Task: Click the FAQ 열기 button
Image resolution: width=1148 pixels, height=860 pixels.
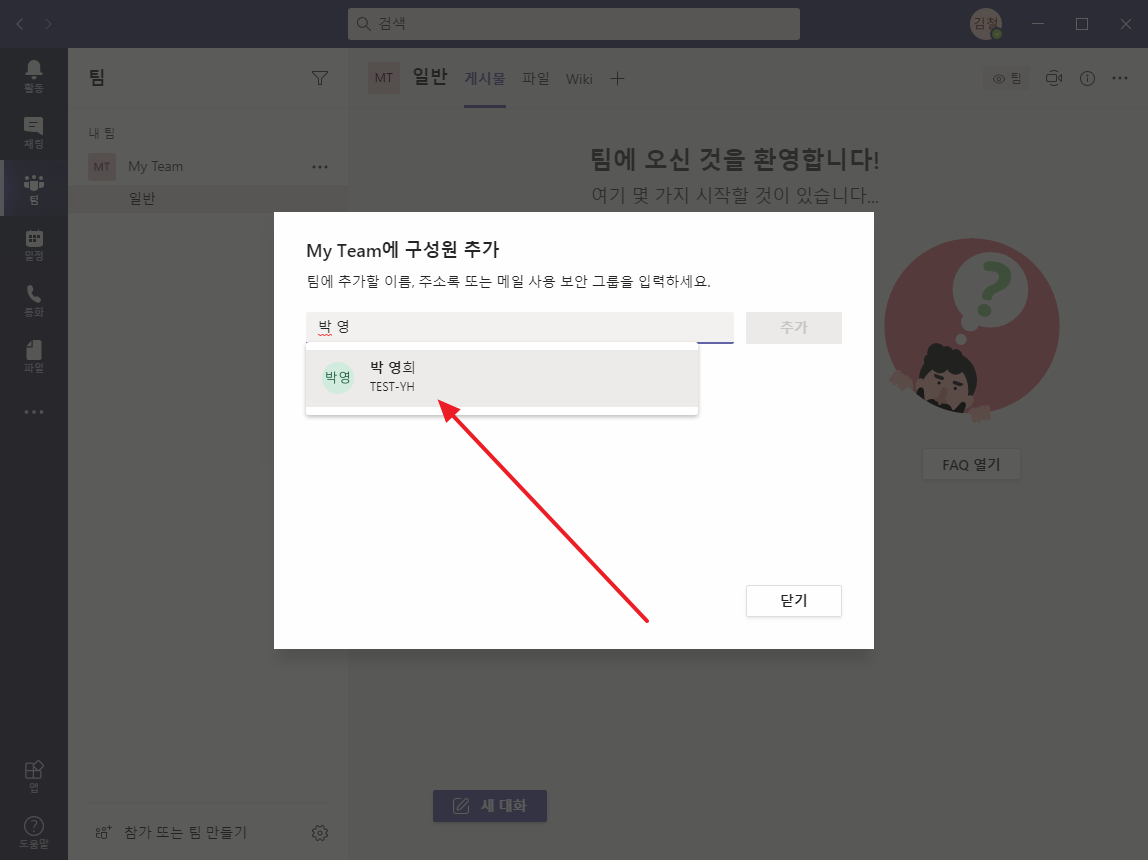Action: click(971, 464)
